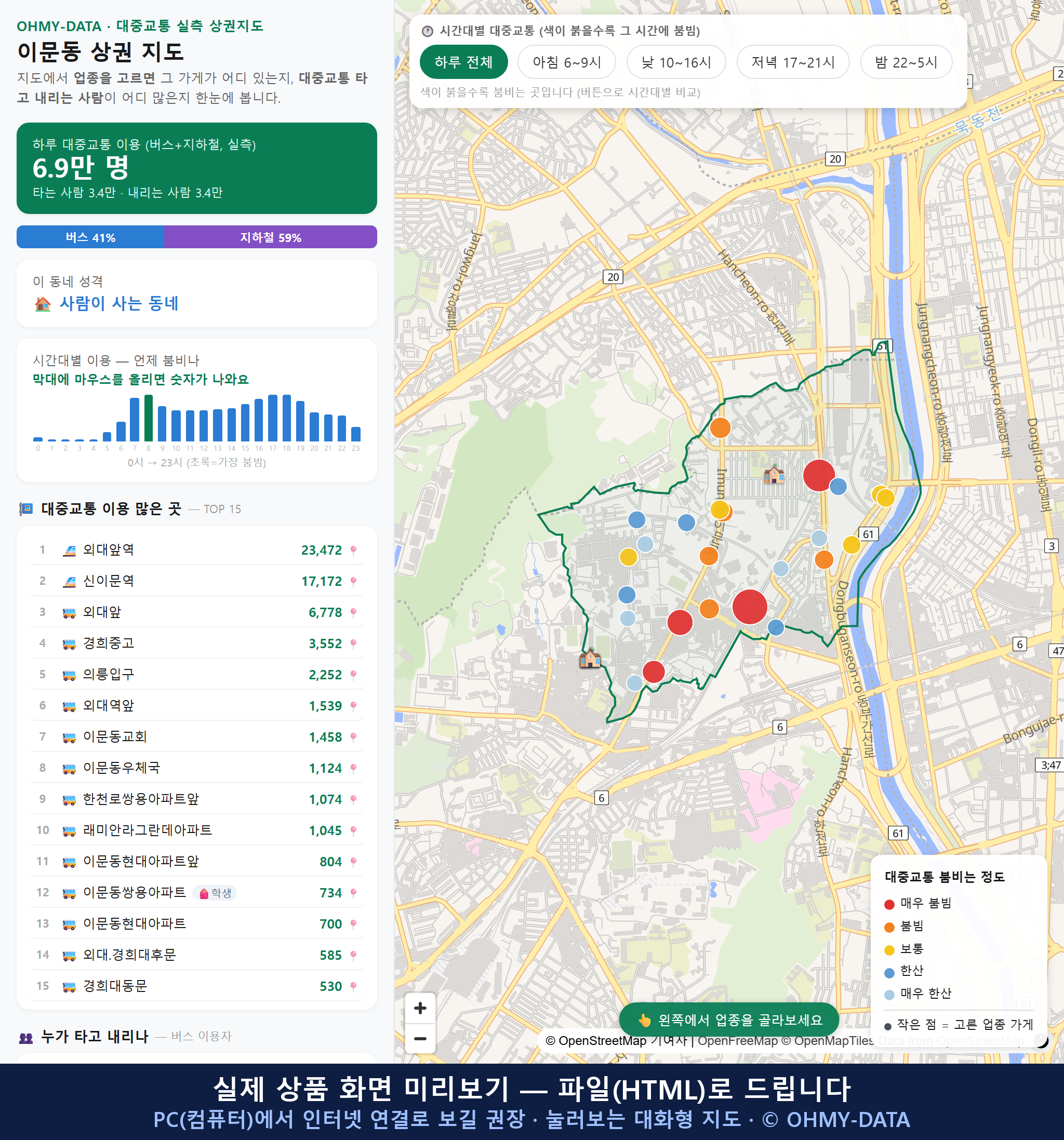
Task: Select the 이문동교회 list row
Action: (x=197, y=737)
